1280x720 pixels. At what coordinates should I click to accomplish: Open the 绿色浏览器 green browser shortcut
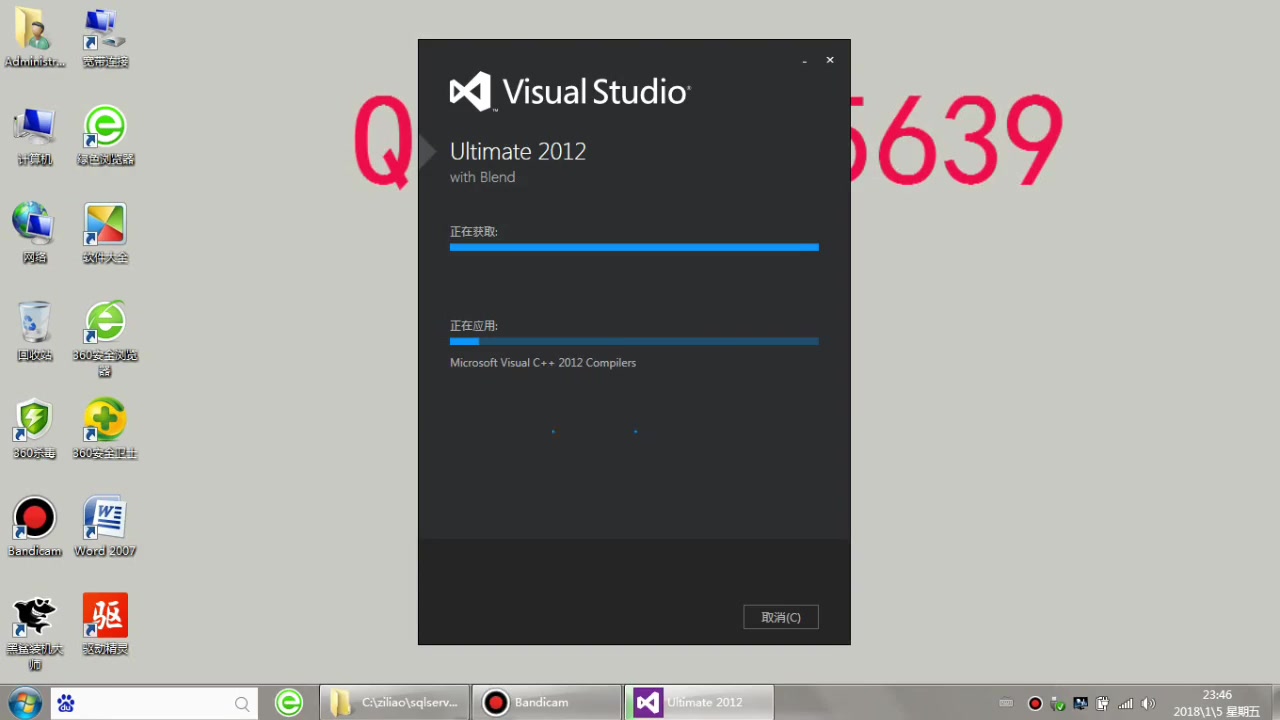coord(105,135)
